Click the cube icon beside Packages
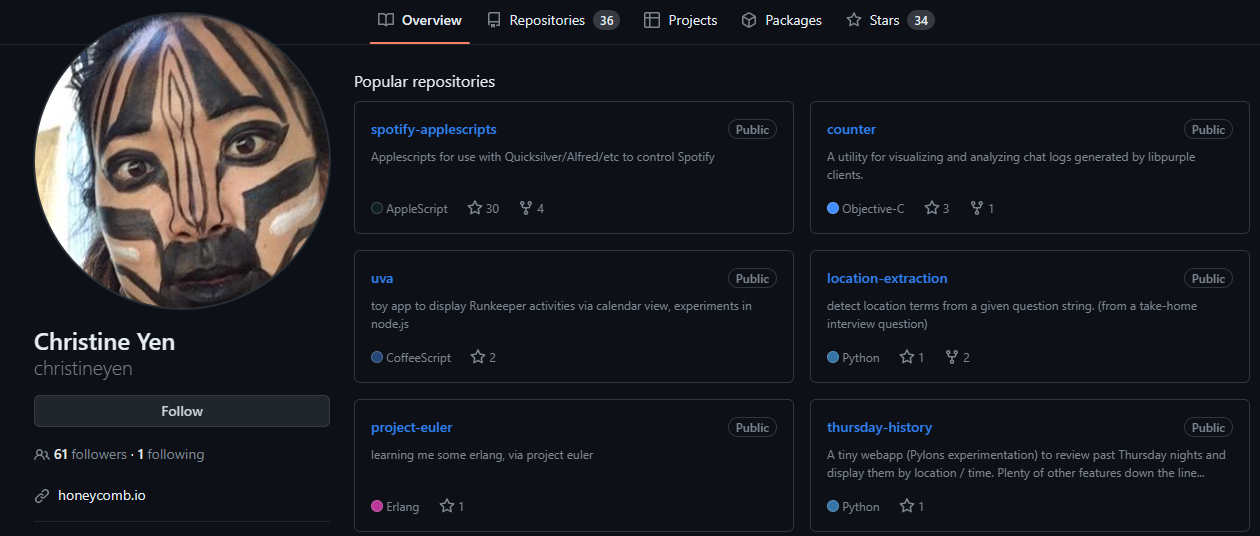The height and width of the screenshot is (536, 1260). pyautogui.click(x=749, y=20)
